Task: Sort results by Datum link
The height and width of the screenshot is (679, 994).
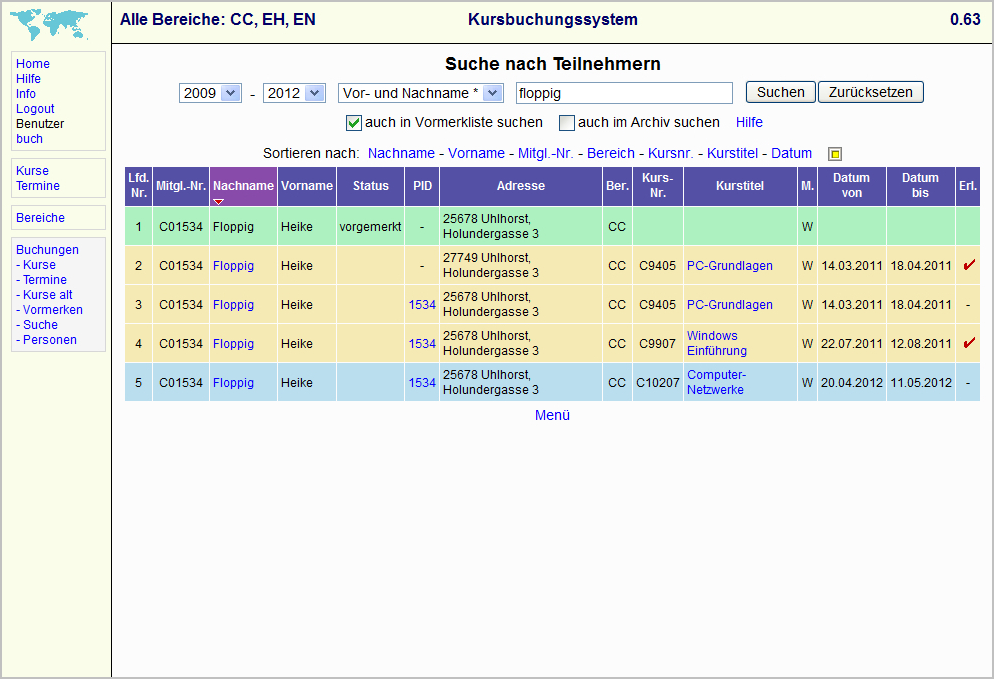Action: tap(791, 153)
